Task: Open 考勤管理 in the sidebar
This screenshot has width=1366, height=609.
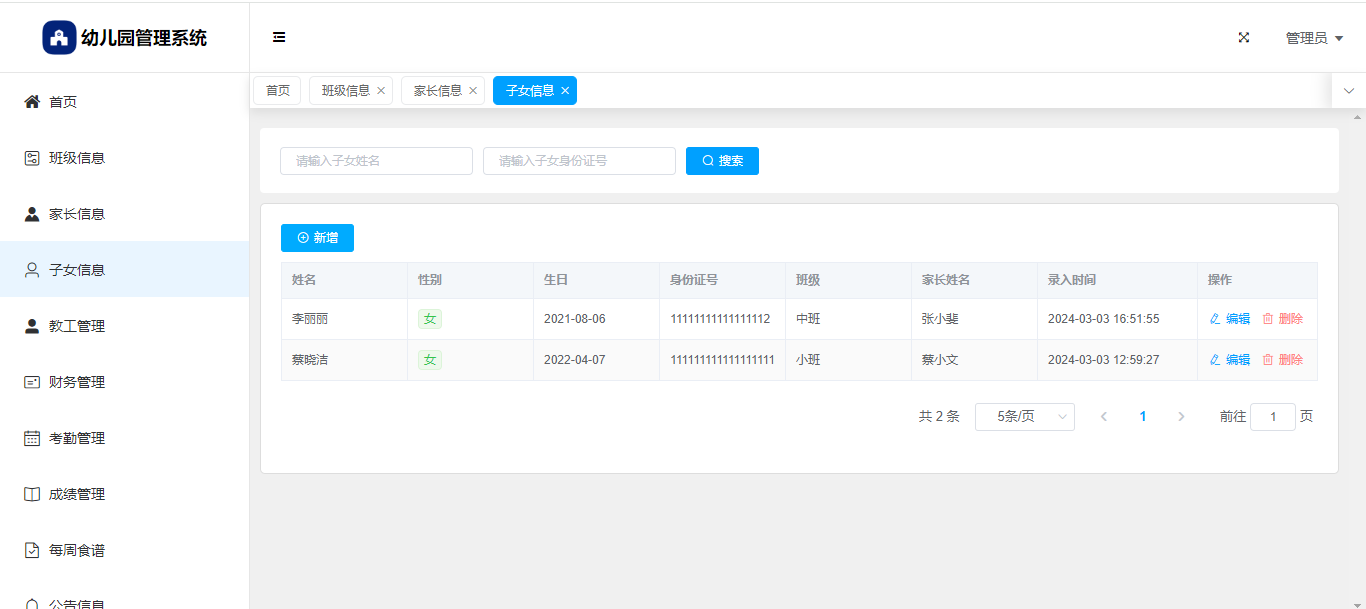Action: [x=76, y=438]
